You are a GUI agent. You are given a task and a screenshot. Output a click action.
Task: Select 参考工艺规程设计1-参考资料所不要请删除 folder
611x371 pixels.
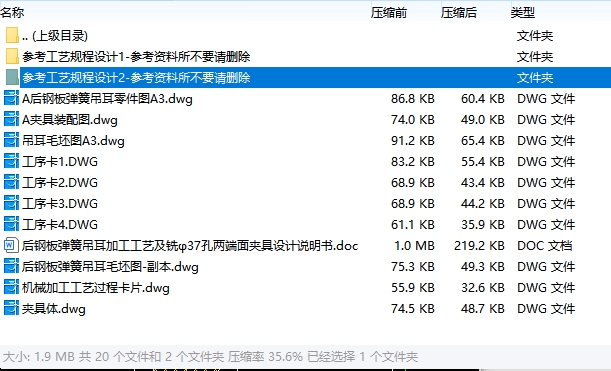click(136, 57)
